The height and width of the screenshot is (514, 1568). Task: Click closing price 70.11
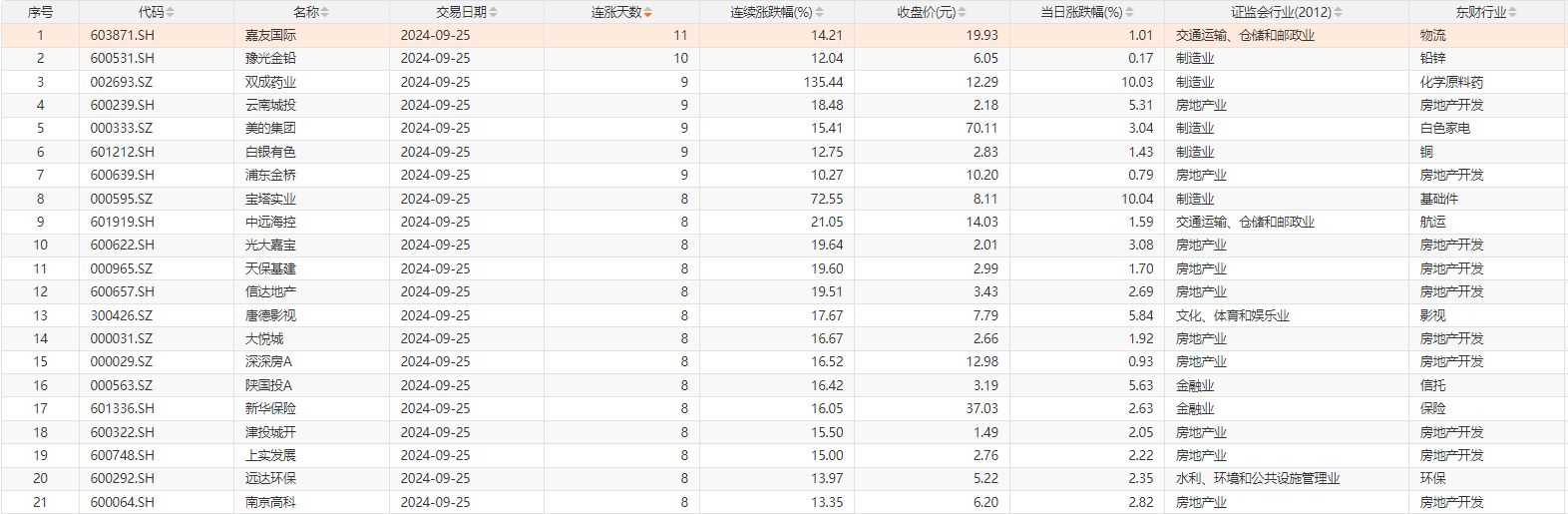pos(981,128)
